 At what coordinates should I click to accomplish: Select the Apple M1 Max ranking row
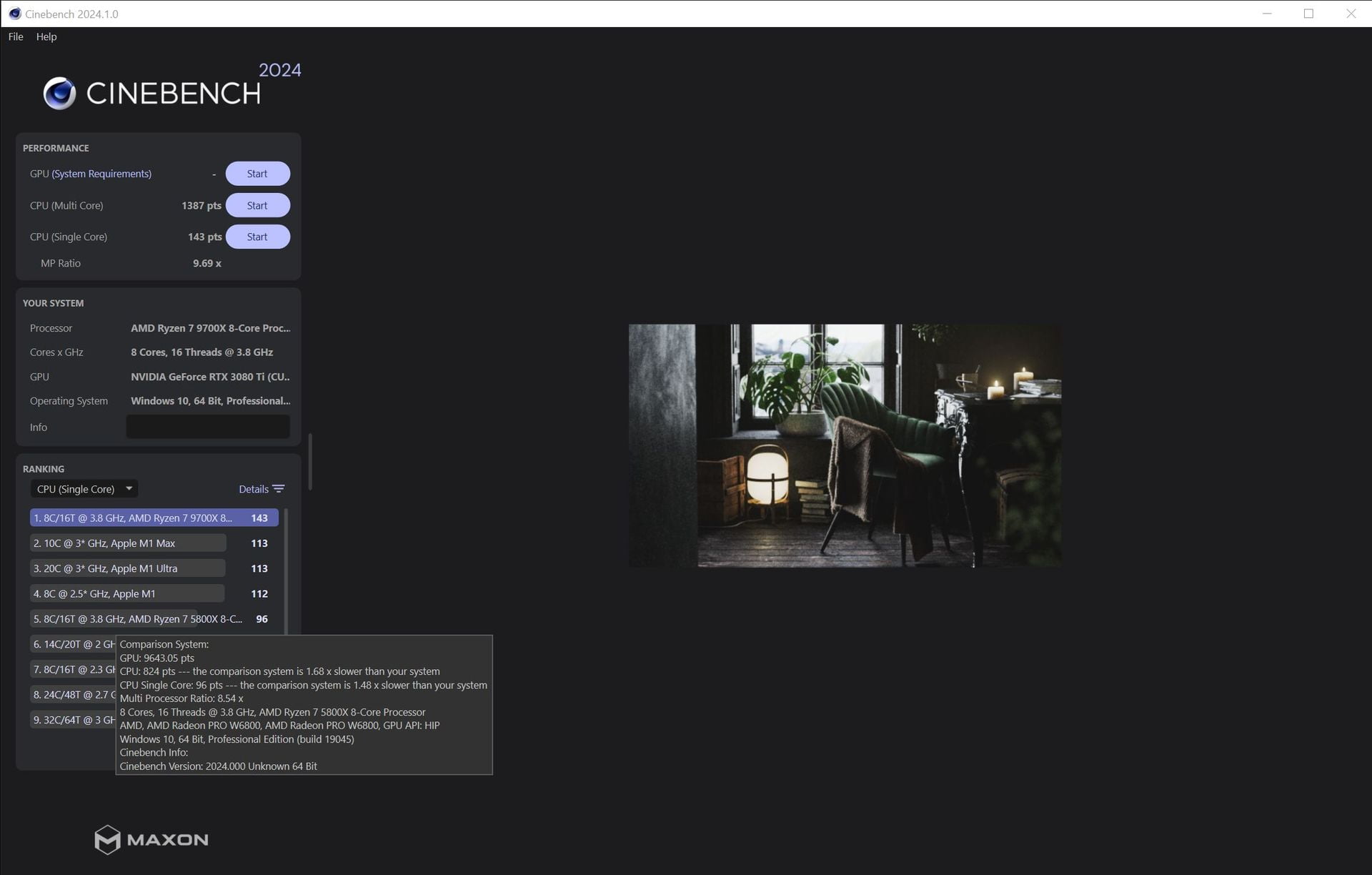coord(154,543)
